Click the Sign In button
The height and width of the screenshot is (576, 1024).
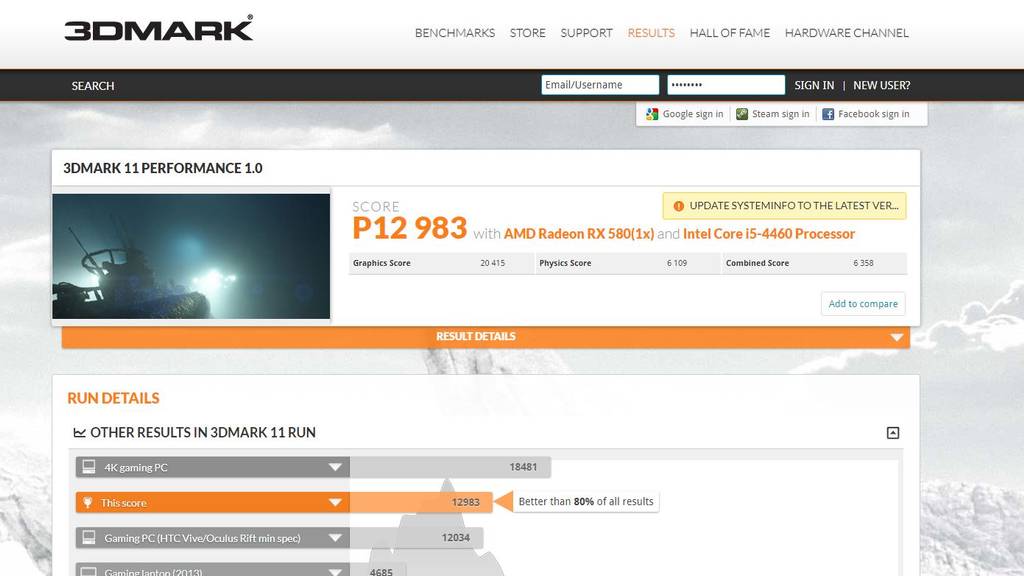click(814, 86)
